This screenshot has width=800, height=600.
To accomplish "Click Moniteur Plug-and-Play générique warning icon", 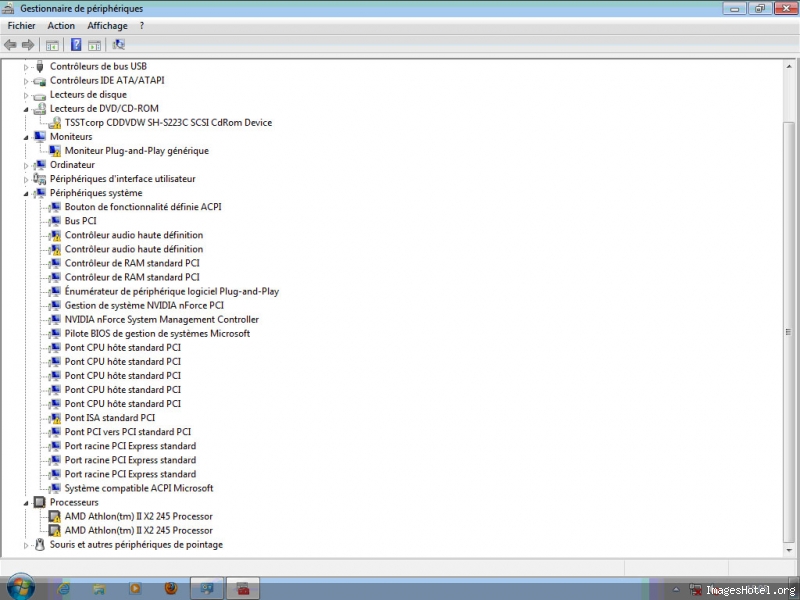I will (55, 151).
